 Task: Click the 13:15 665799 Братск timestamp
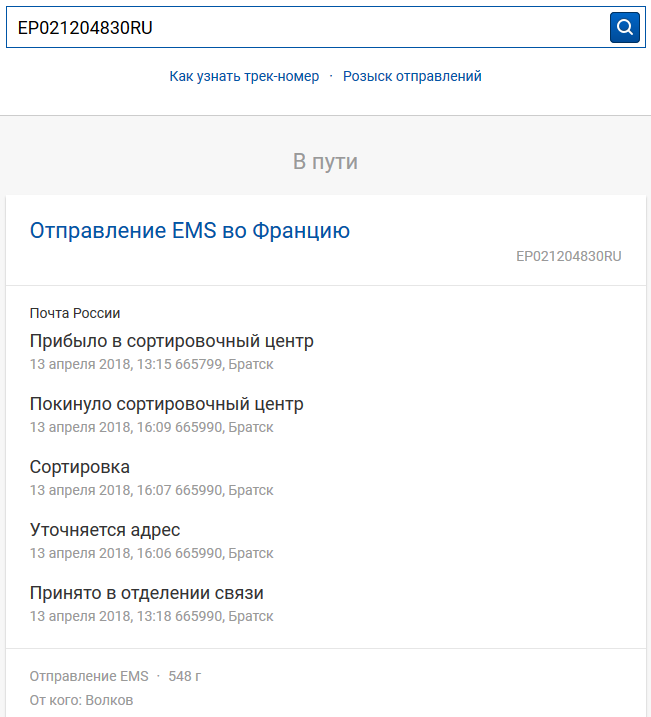click(x=151, y=364)
